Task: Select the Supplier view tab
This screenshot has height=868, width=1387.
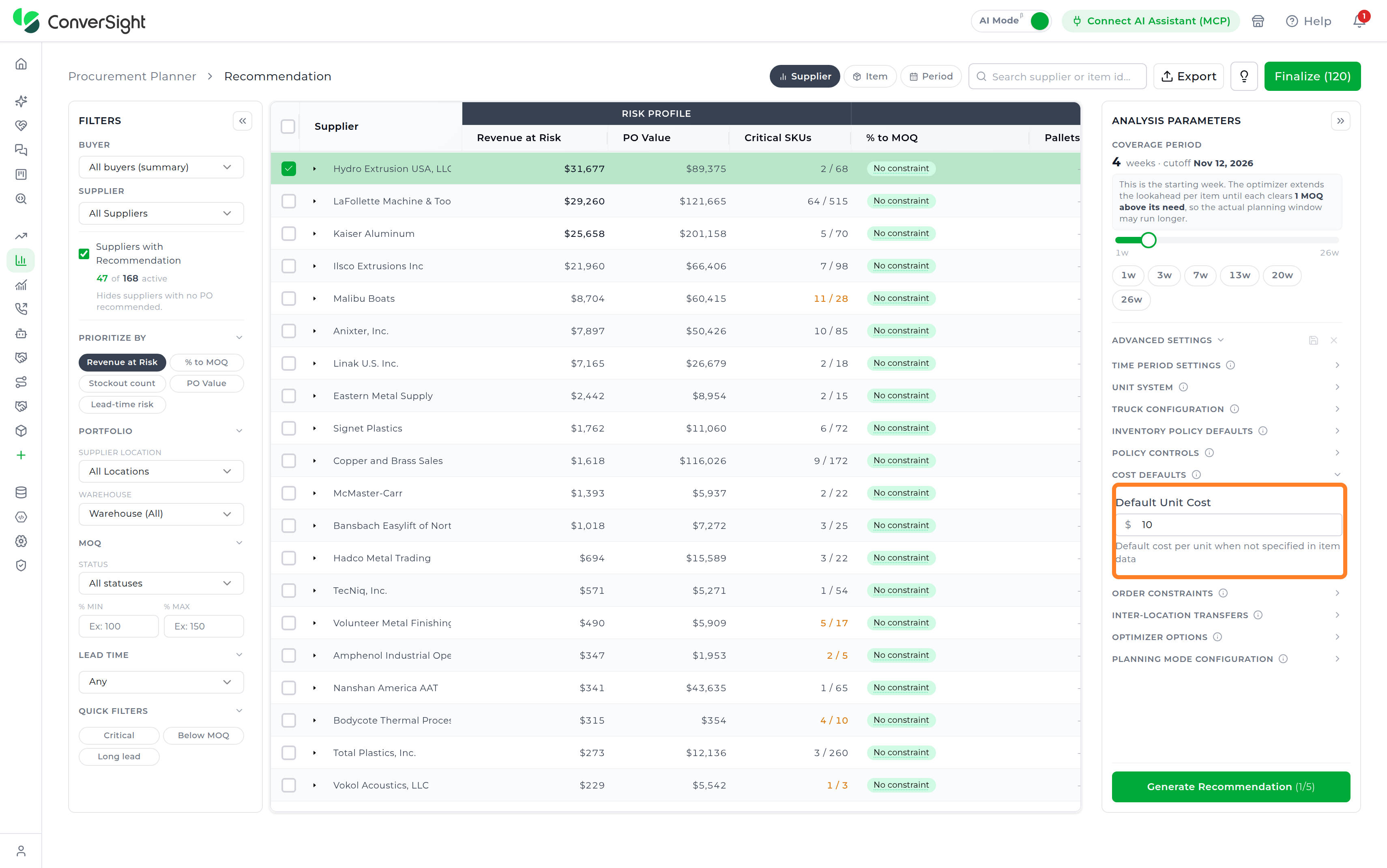Action: pos(805,76)
